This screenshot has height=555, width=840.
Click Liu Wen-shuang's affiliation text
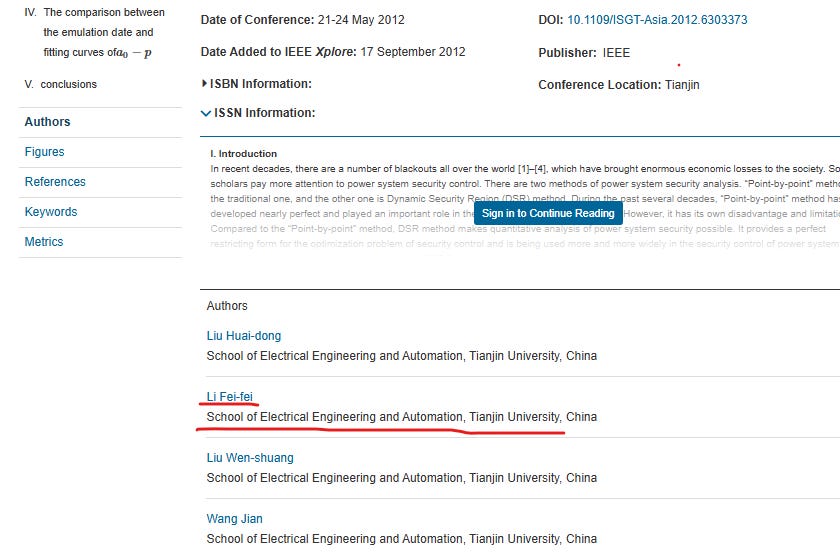tap(402, 478)
